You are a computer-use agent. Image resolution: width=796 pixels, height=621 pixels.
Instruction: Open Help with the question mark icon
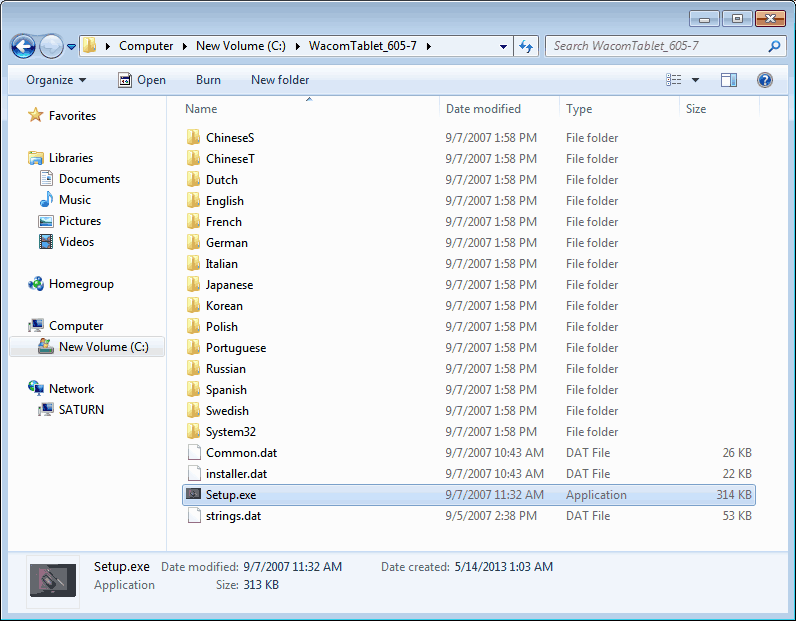pyautogui.click(x=765, y=80)
